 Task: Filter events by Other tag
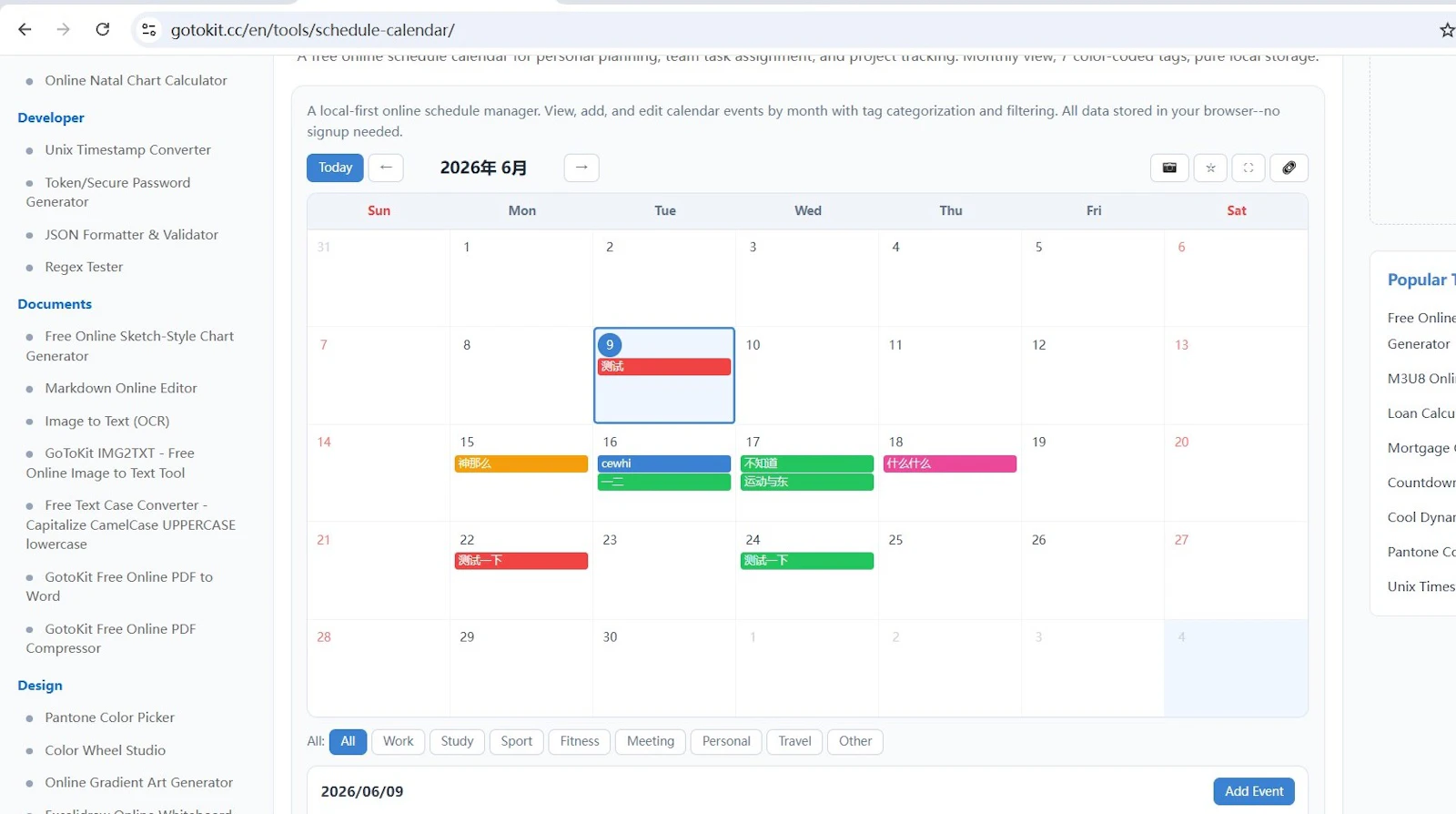[x=855, y=741]
